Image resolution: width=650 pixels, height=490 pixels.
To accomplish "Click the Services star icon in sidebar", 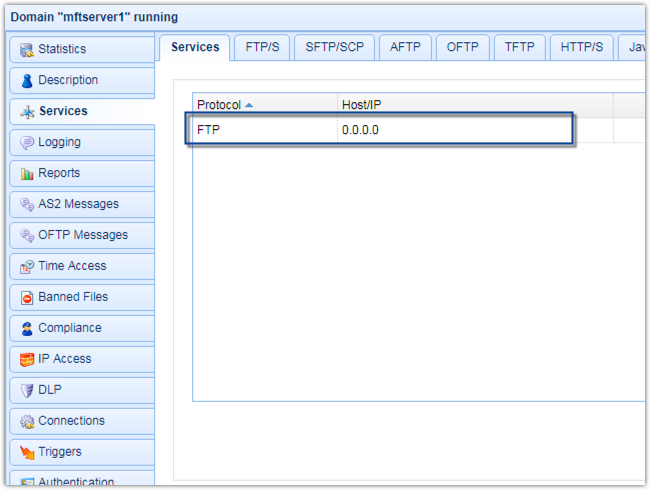I will click(27, 112).
